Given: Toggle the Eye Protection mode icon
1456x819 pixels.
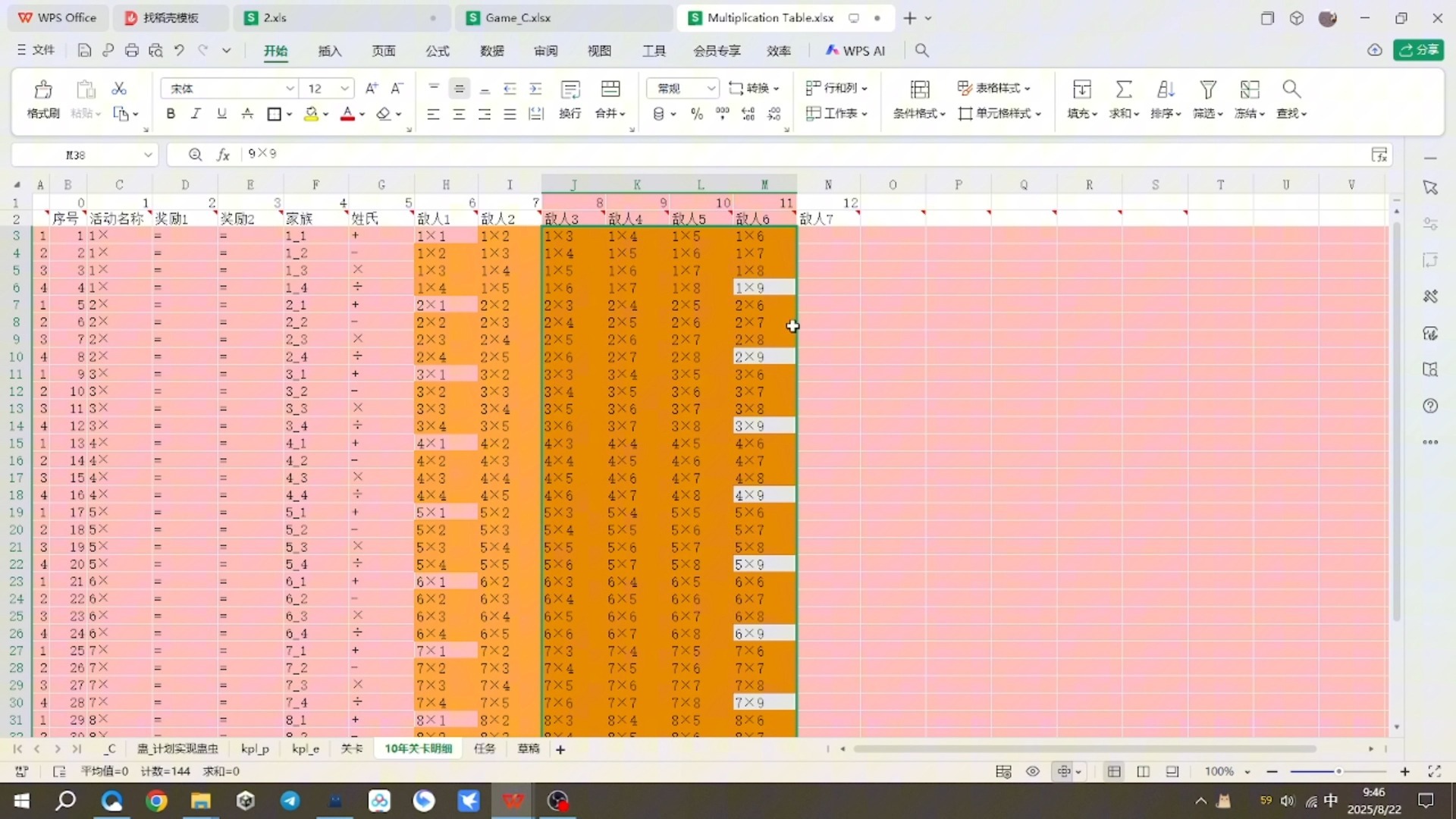Looking at the screenshot, I should coord(1033,771).
